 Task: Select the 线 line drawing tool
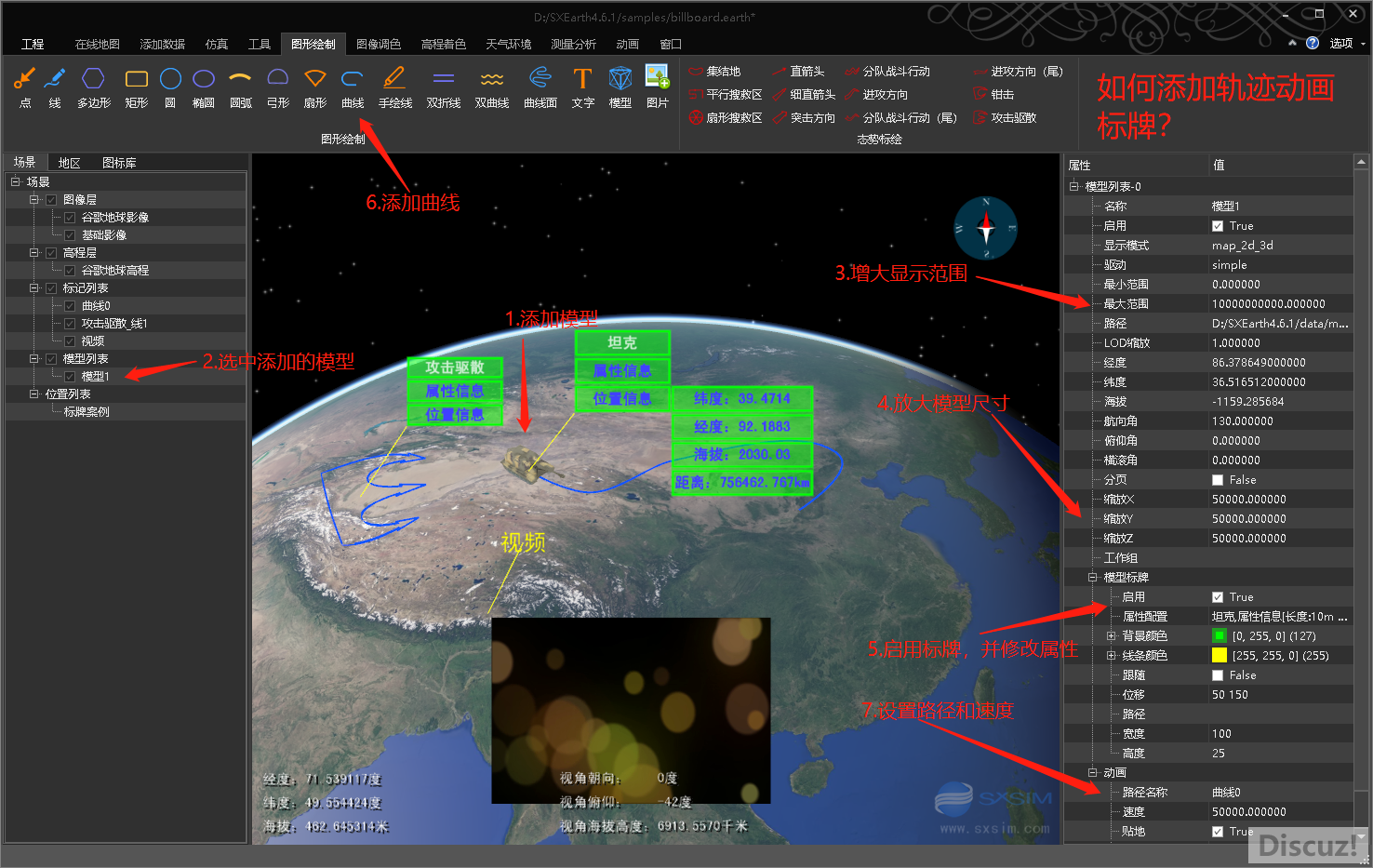point(55,87)
